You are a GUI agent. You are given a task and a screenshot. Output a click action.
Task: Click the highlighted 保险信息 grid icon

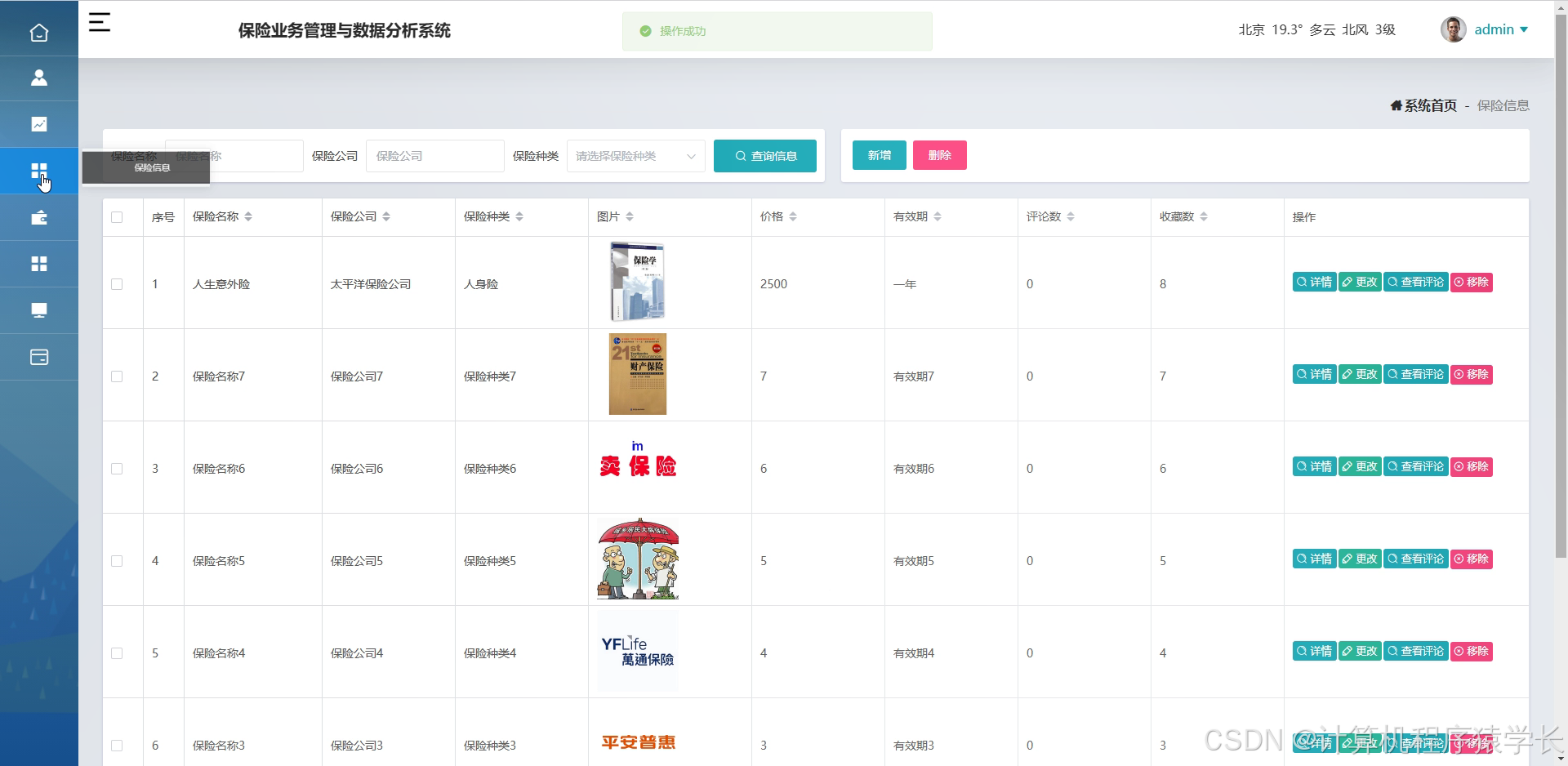coord(38,171)
